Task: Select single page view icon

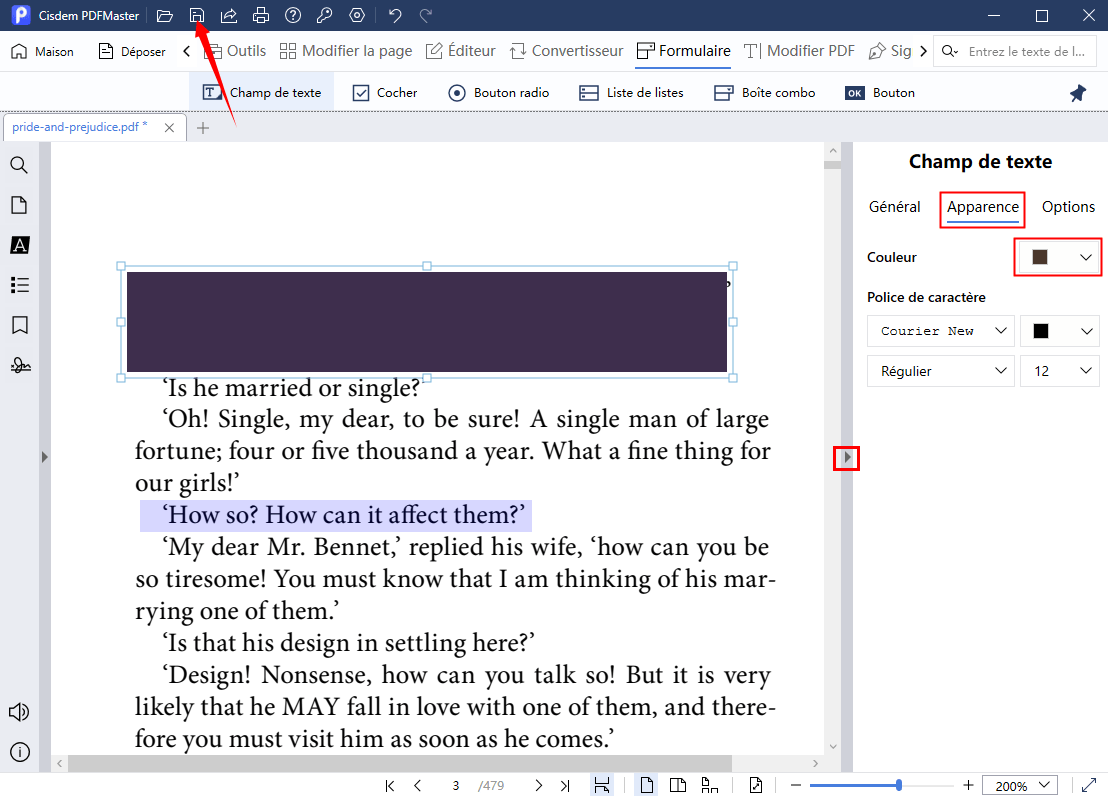Action: click(646, 785)
